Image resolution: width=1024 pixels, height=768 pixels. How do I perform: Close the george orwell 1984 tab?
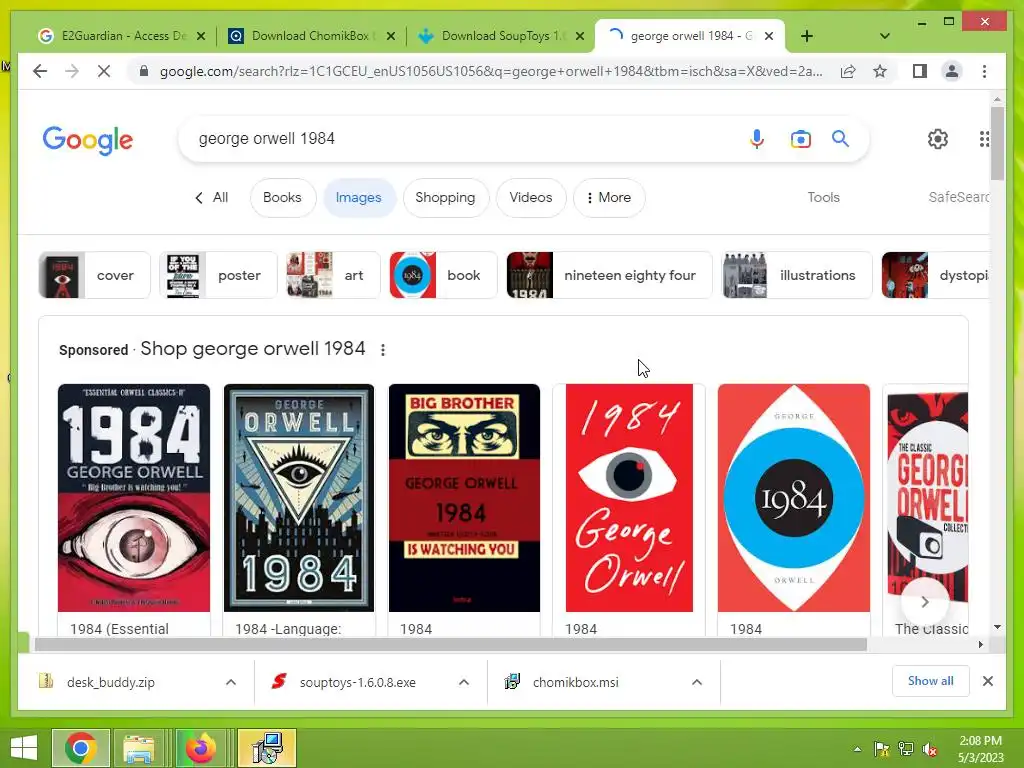[769, 36]
